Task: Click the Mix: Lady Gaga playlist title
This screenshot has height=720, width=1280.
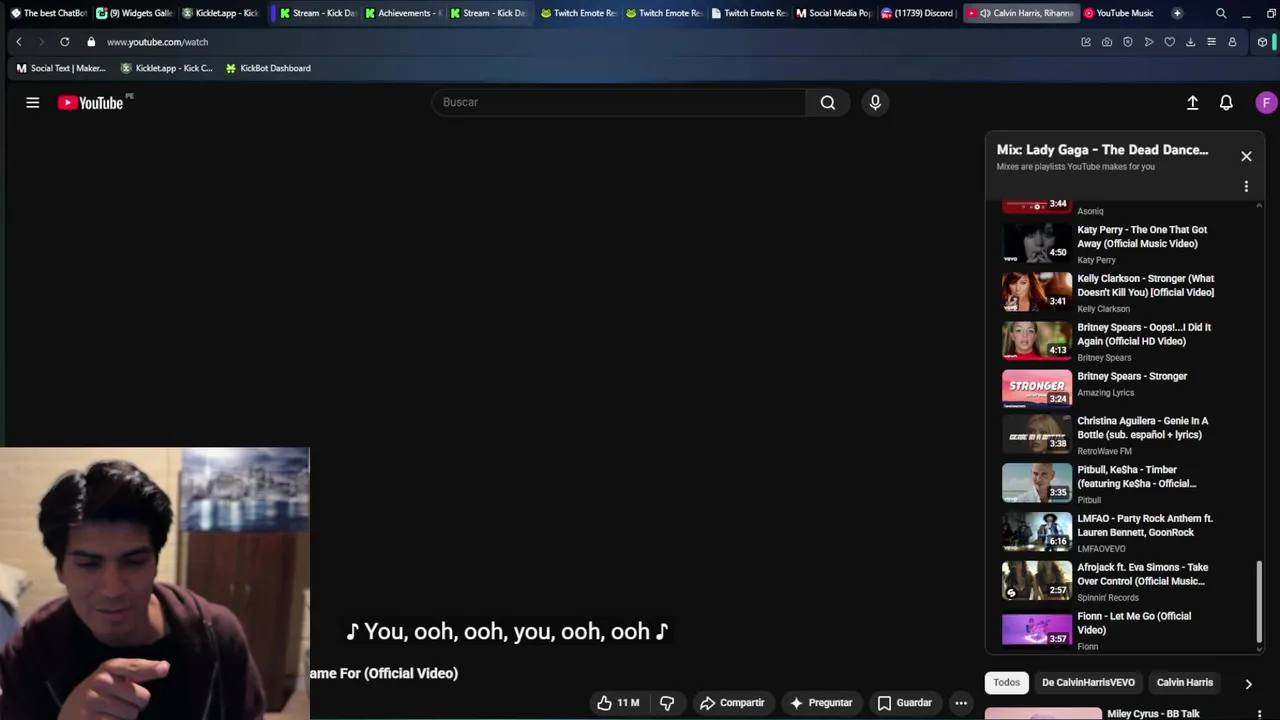Action: pyautogui.click(x=1102, y=150)
